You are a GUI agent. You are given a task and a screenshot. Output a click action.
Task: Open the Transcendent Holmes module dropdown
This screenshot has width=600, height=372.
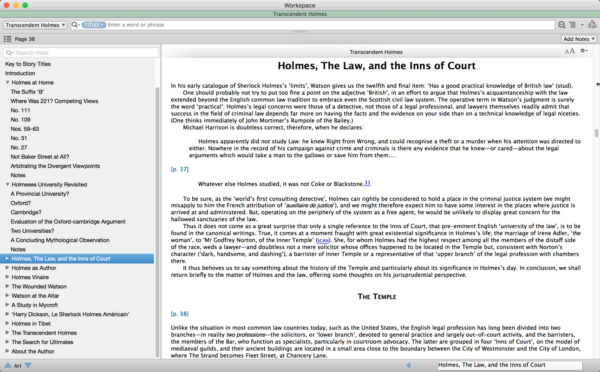[x=35, y=25]
